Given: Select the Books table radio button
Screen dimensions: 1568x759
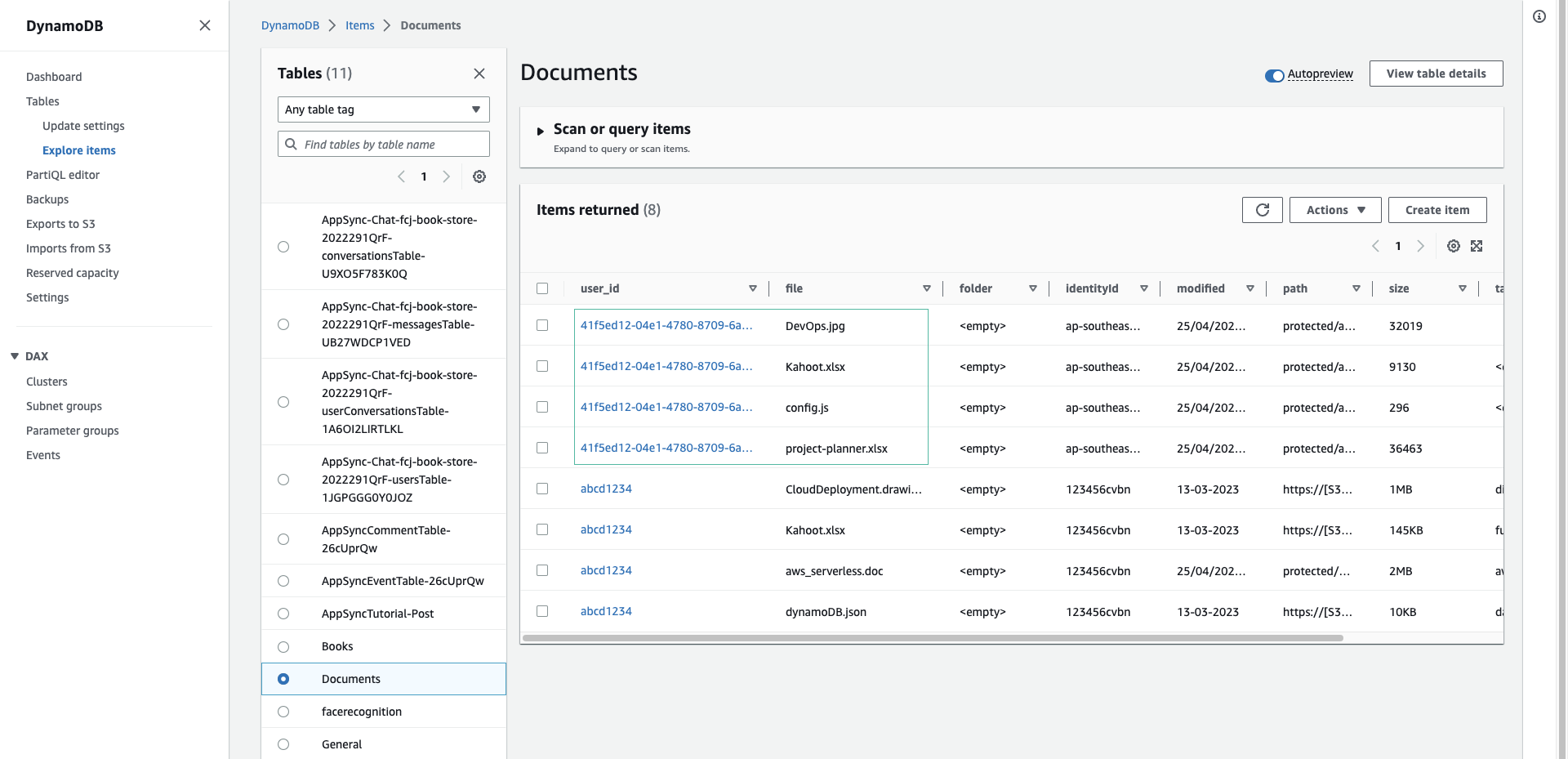Looking at the screenshot, I should (x=283, y=647).
